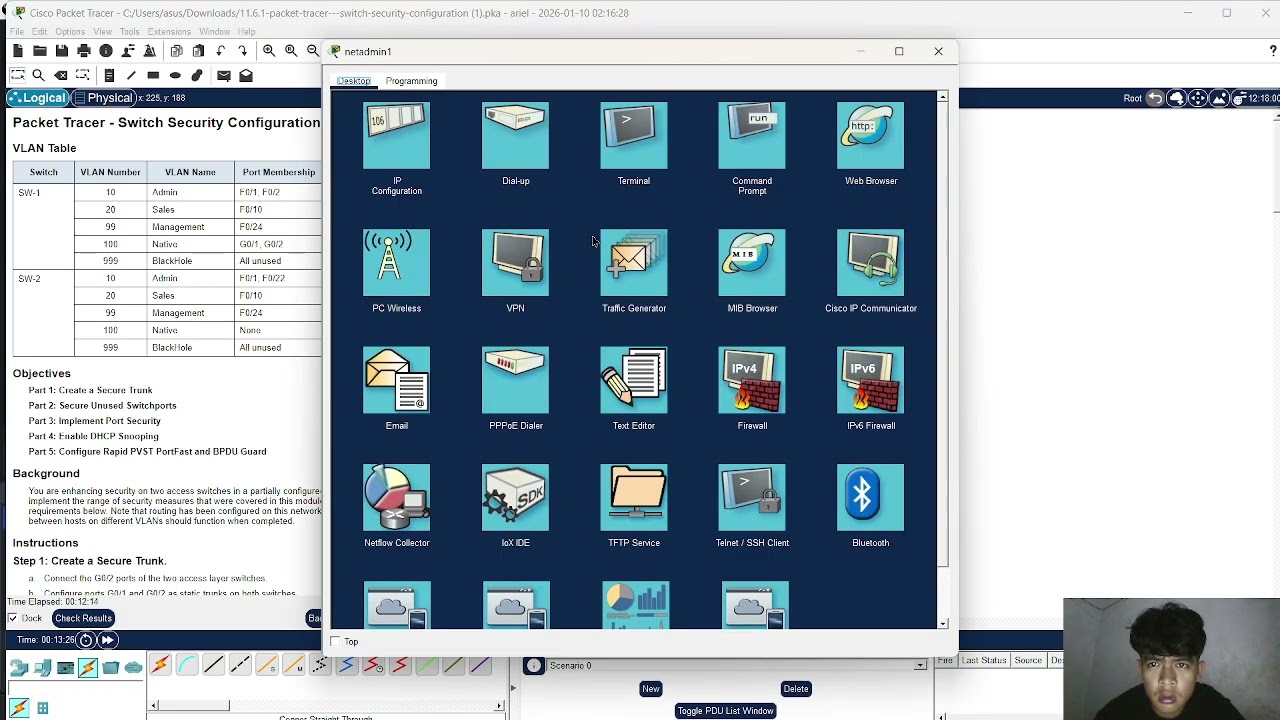Screen dimensions: 1280x720
Task: Select the Connections lightning category icon
Action: click(88, 668)
